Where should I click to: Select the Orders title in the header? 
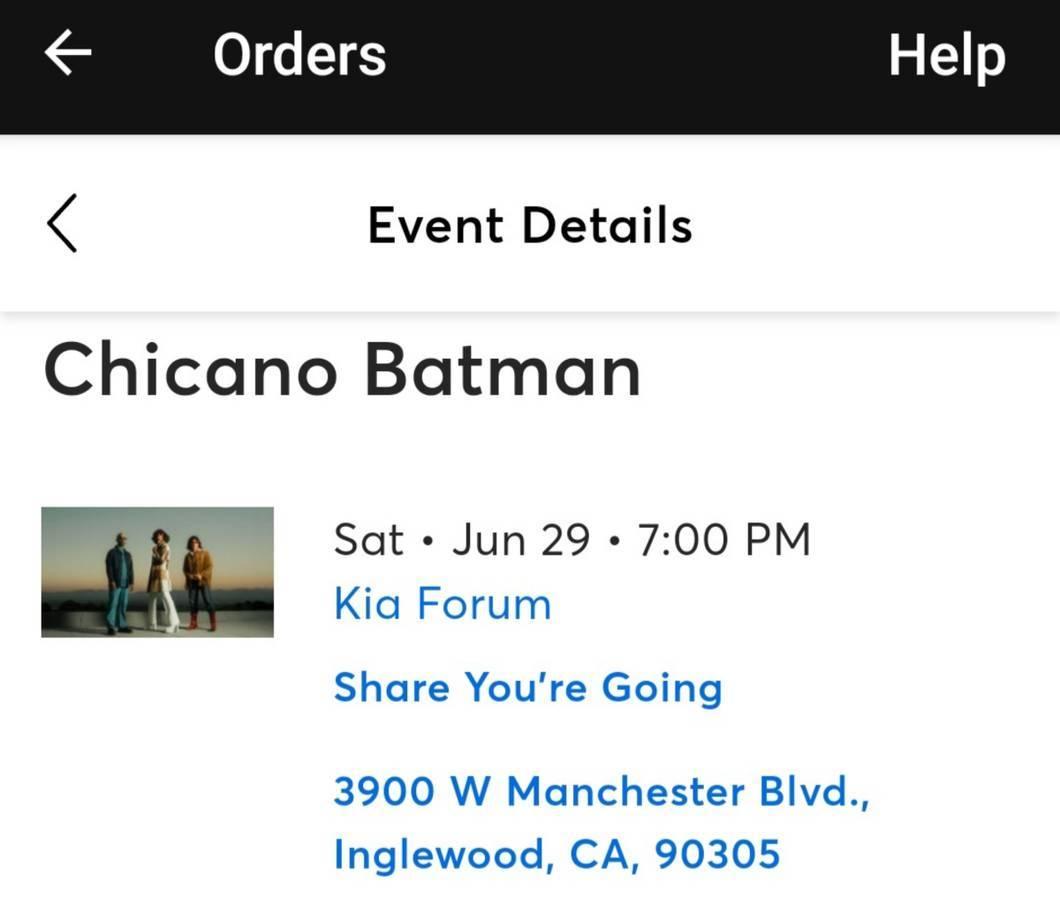coord(299,54)
